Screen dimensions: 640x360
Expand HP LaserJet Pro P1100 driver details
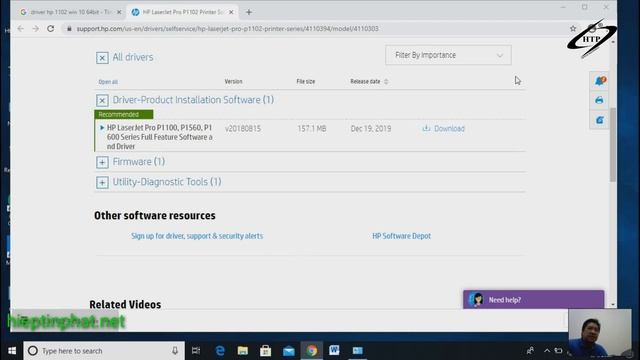pos(102,128)
